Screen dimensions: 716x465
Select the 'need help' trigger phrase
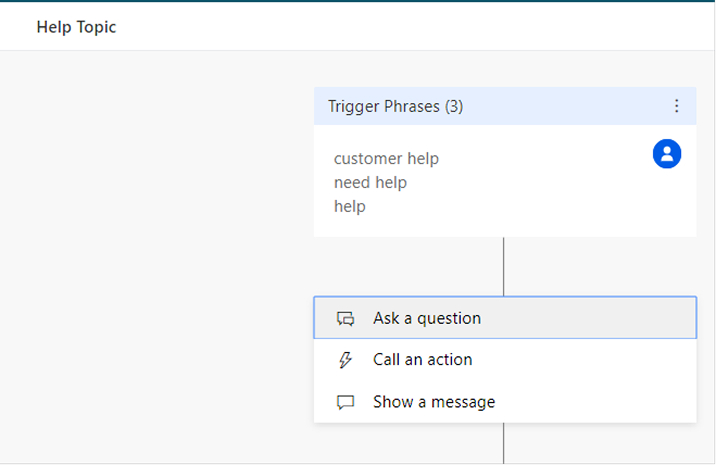click(370, 182)
